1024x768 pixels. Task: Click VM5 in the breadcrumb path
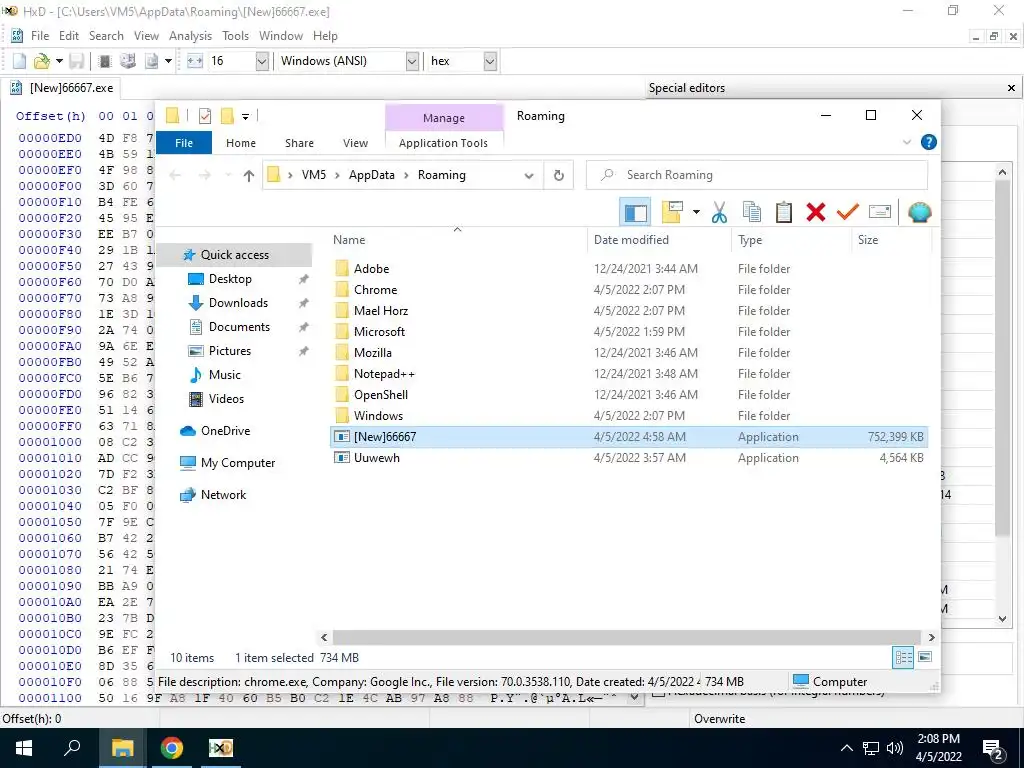point(313,175)
